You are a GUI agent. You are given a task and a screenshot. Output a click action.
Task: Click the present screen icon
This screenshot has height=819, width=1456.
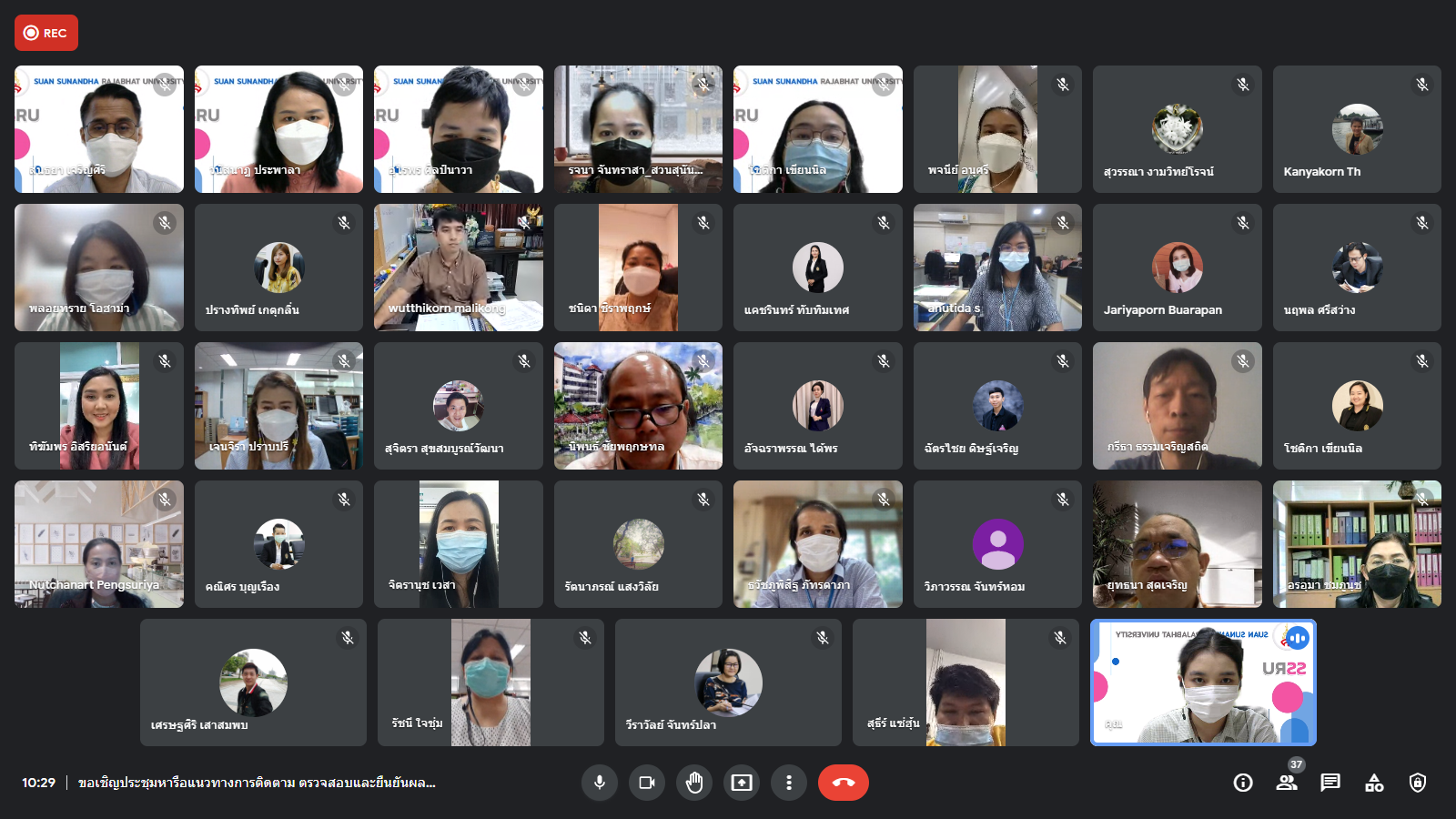[742, 783]
